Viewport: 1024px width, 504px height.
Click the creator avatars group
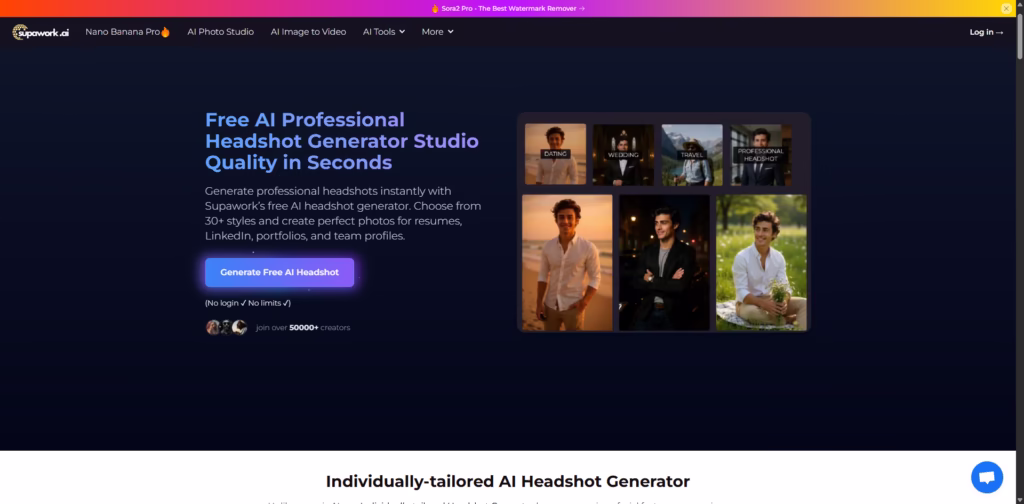click(x=226, y=327)
